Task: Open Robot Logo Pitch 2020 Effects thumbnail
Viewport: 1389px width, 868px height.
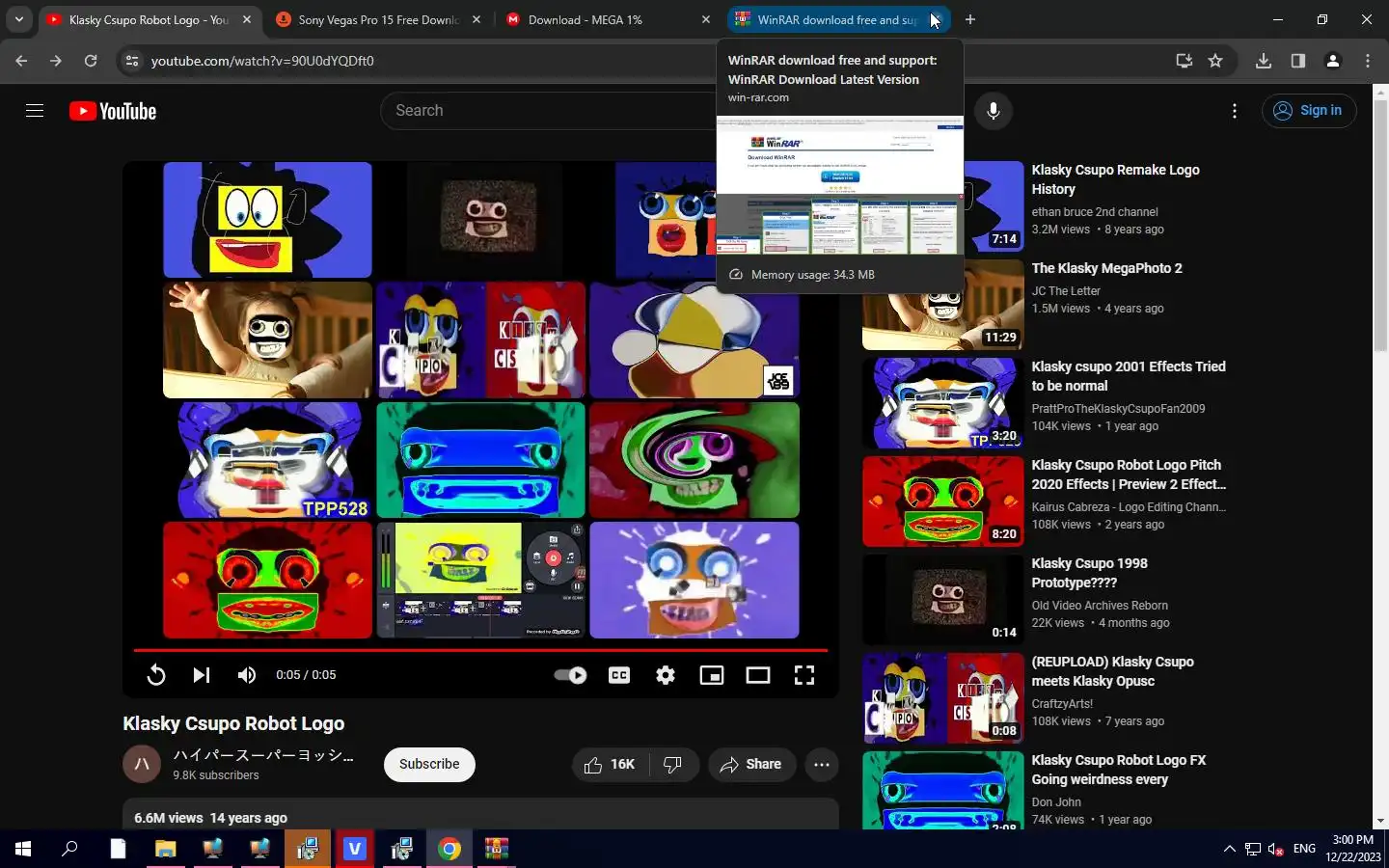Action: (x=942, y=501)
